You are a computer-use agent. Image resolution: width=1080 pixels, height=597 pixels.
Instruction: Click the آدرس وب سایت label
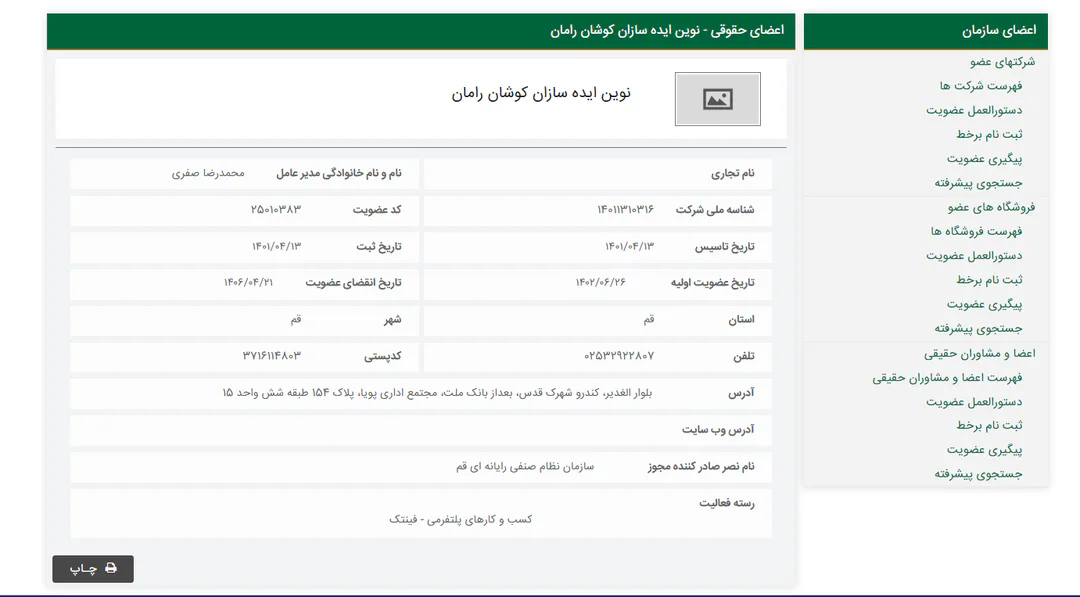[x=718, y=430]
